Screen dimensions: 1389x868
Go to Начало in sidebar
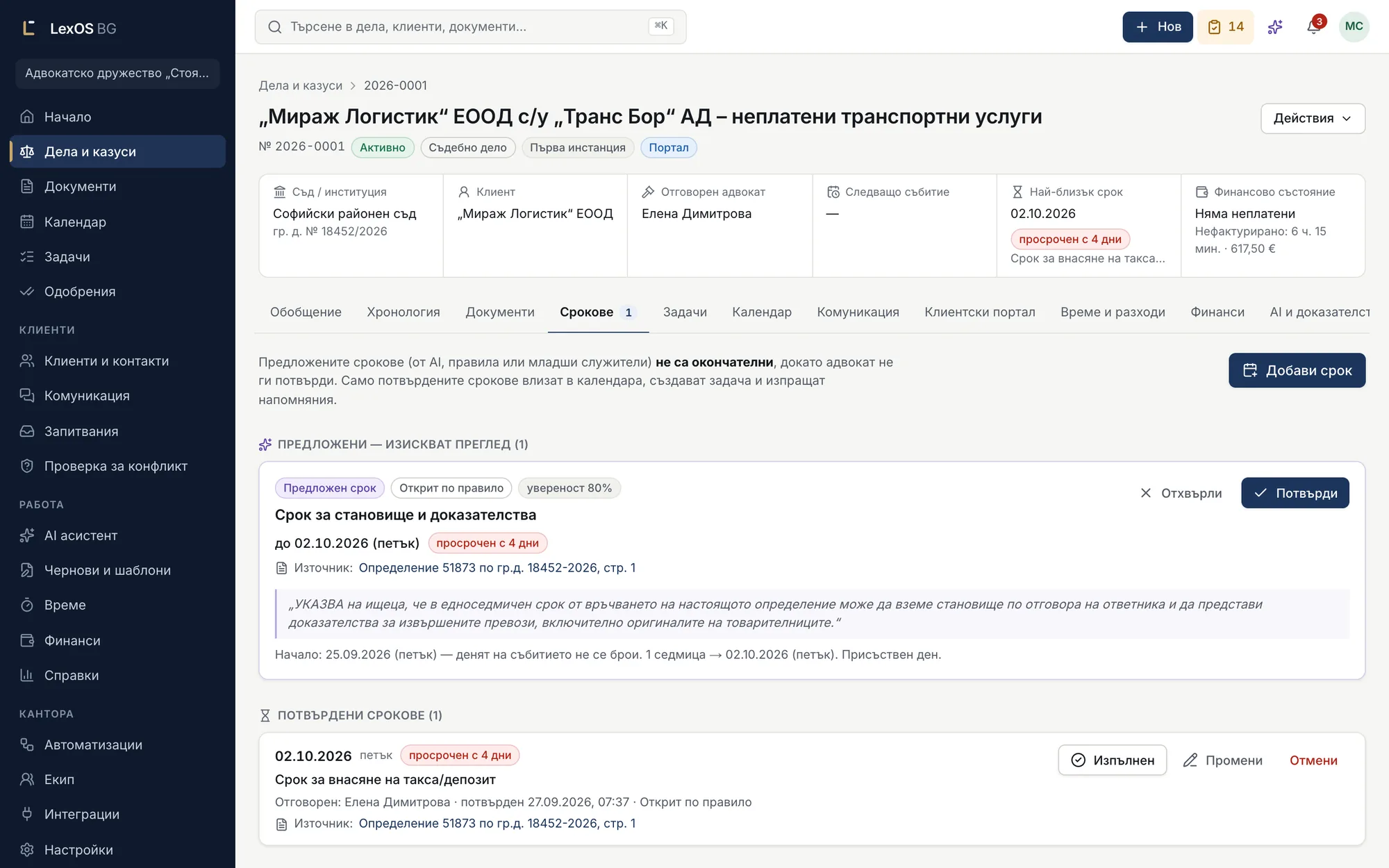[118, 117]
